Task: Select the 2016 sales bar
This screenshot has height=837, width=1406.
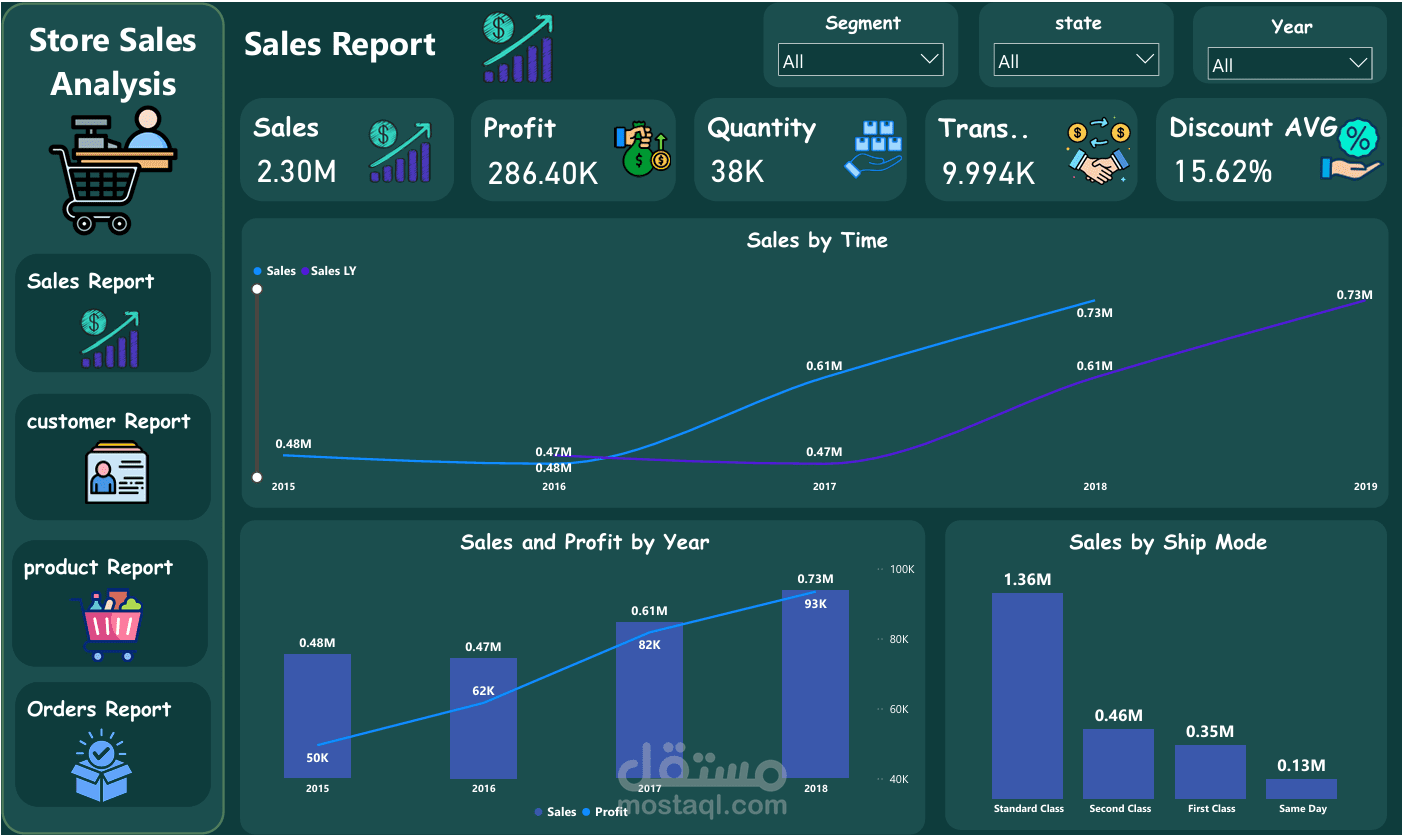Action: [x=483, y=718]
